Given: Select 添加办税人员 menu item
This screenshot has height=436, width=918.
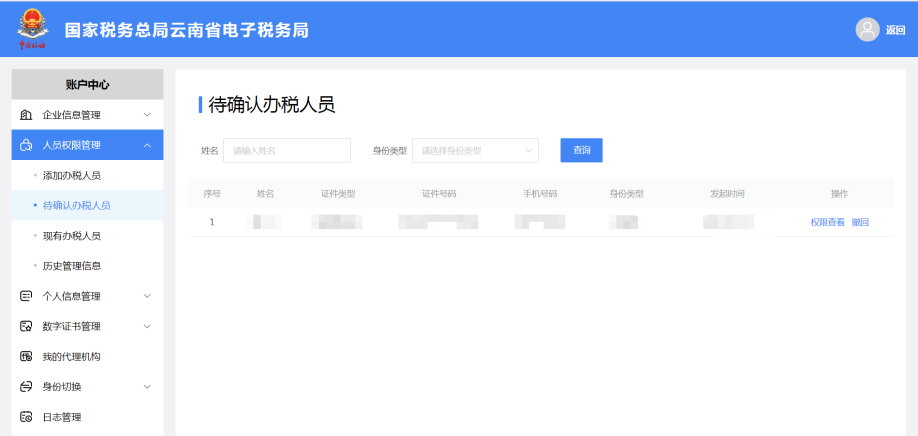Looking at the screenshot, I should [72, 175].
